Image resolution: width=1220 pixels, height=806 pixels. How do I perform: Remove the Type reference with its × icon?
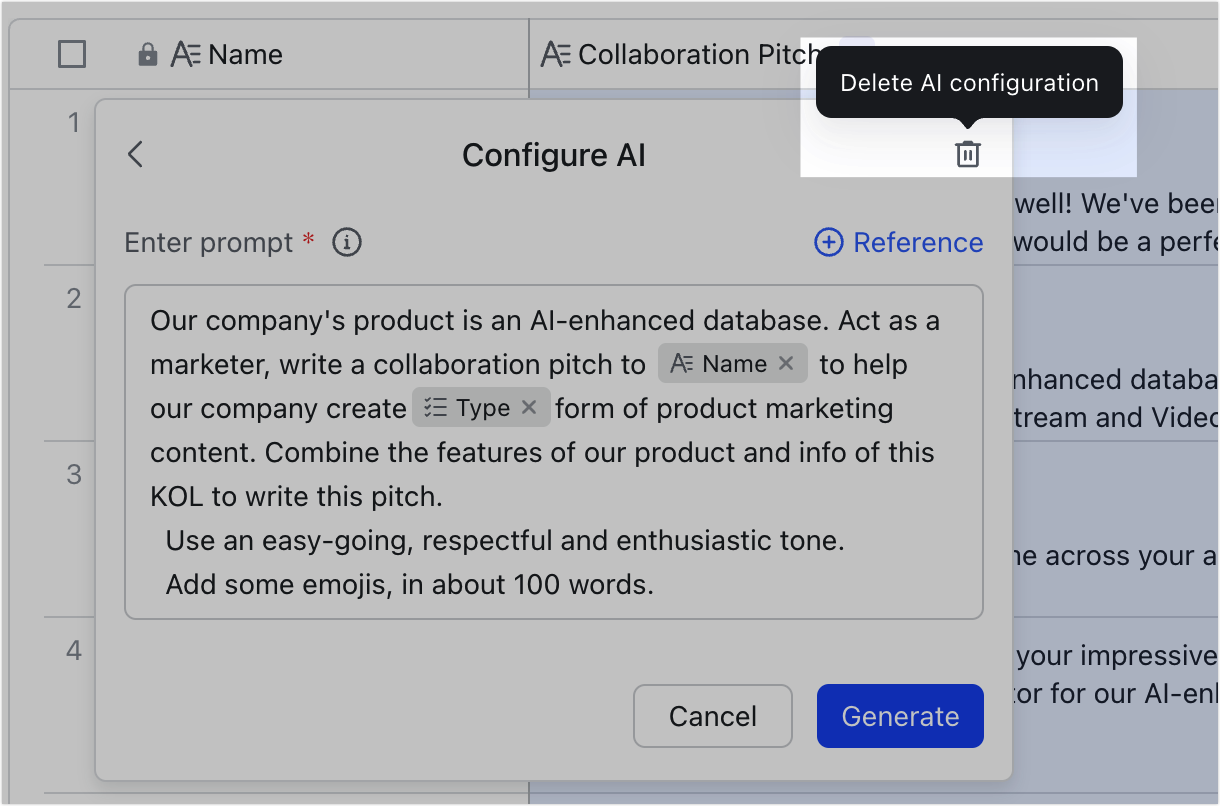coord(529,407)
